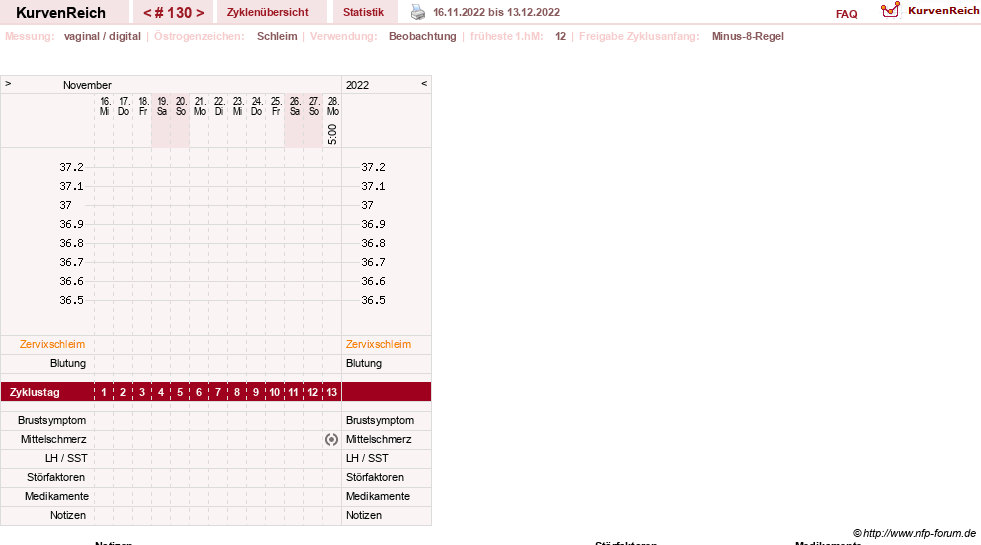This screenshot has width=981, height=545.
Task: Click the früheste 1.hM value '12'
Action: (561, 36)
